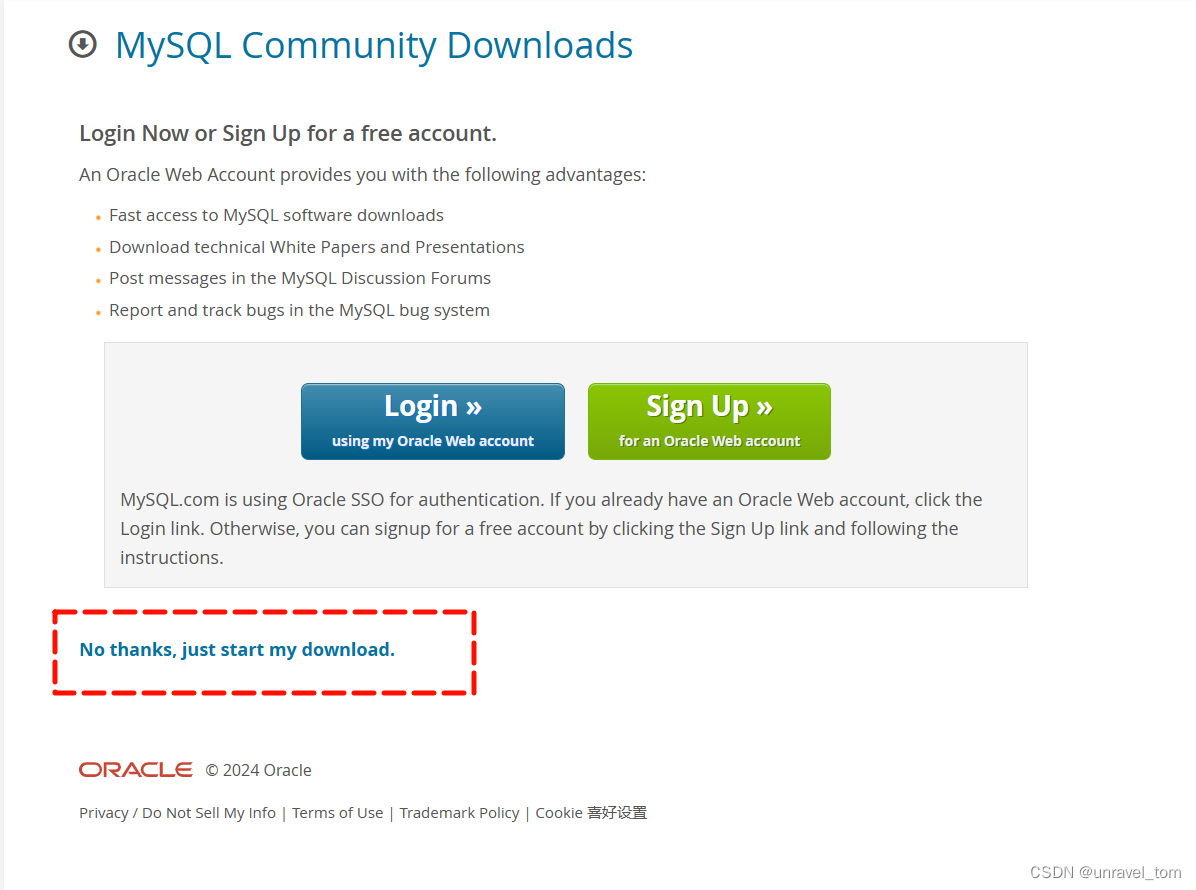Click the blue Login button
The height and width of the screenshot is (890, 1196).
(x=432, y=421)
